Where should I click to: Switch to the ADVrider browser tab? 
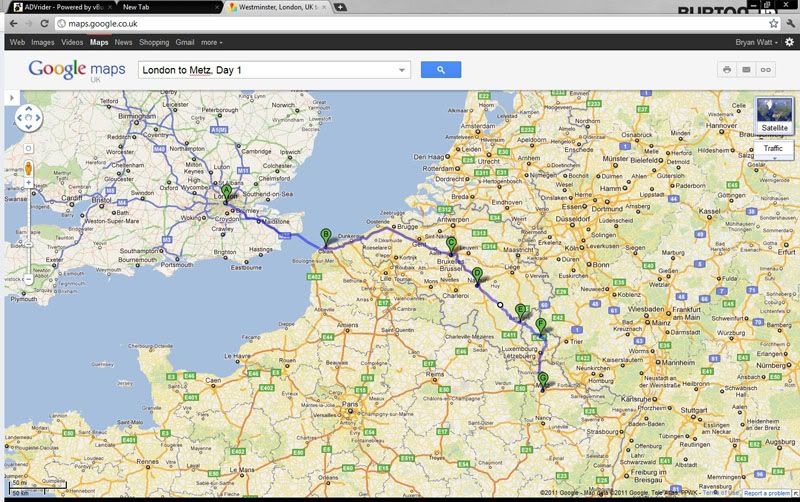coord(63,7)
